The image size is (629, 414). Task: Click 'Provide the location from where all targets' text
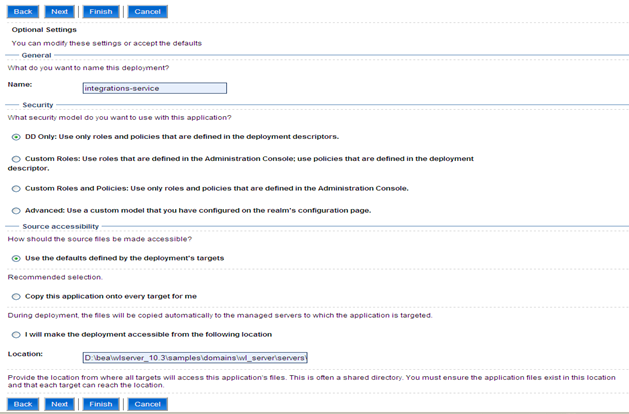(x=311, y=381)
